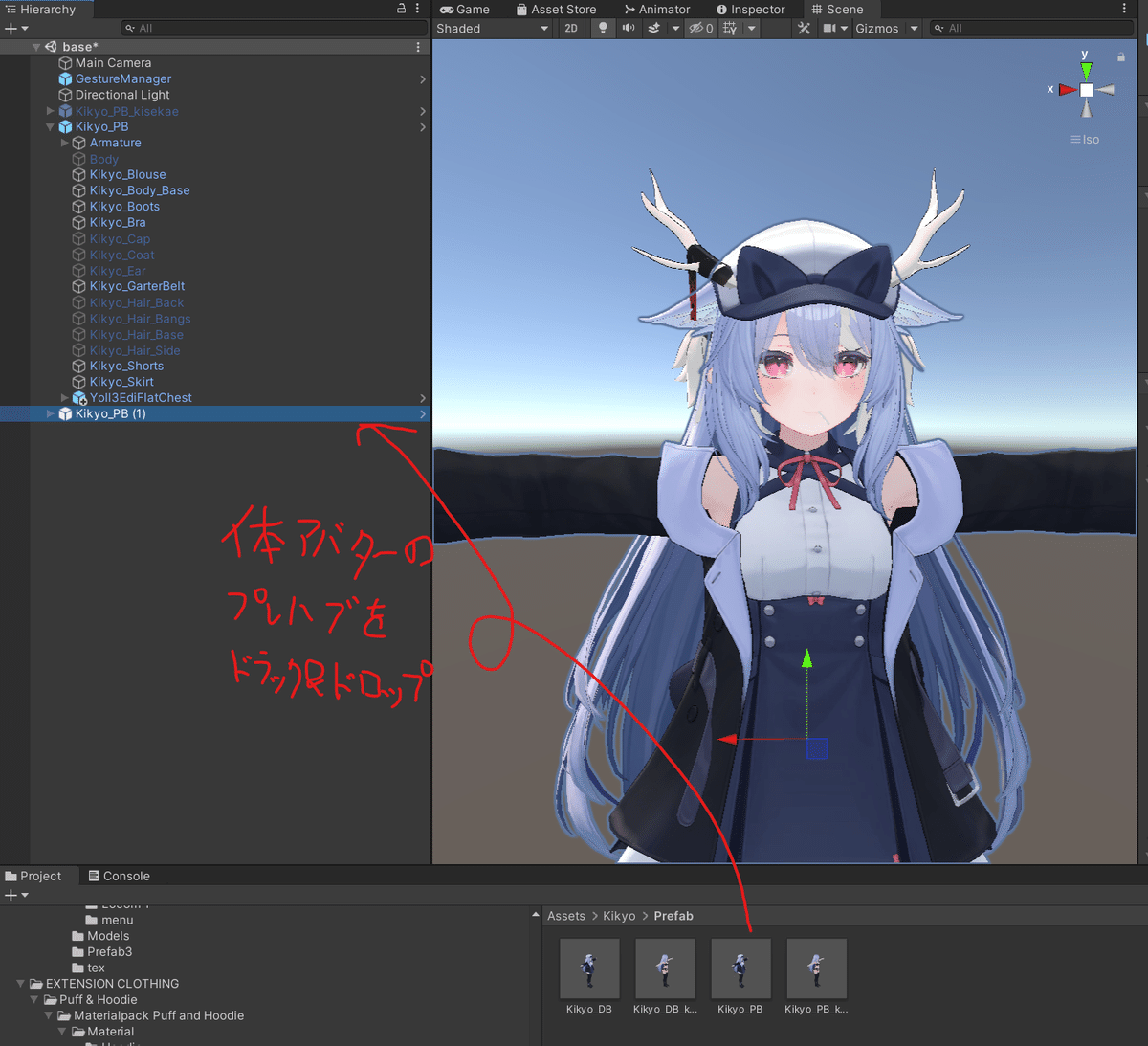
Task: Collapse Kikyo_PB foldout arrow
Action: click(x=51, y=127)
